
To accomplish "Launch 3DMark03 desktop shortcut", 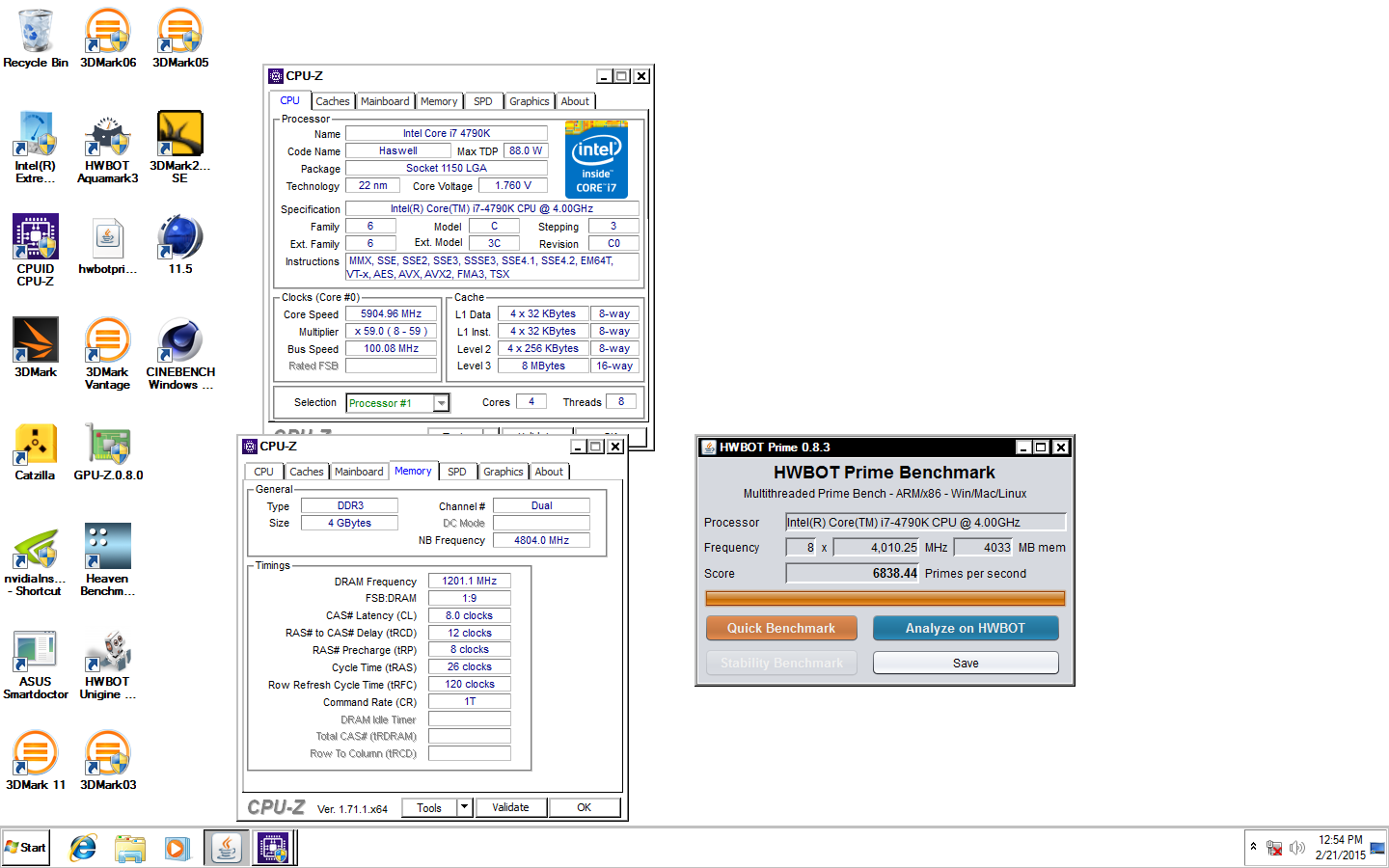I will point(108,761).
